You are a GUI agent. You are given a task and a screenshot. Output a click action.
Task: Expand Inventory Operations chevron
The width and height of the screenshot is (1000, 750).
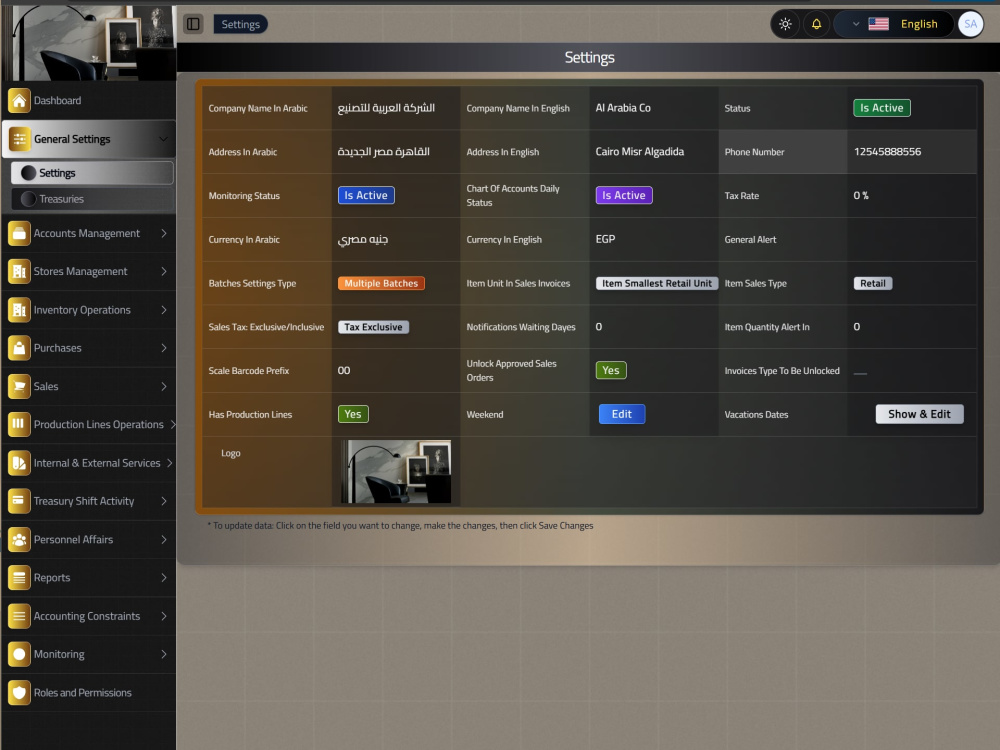[164, 310]
